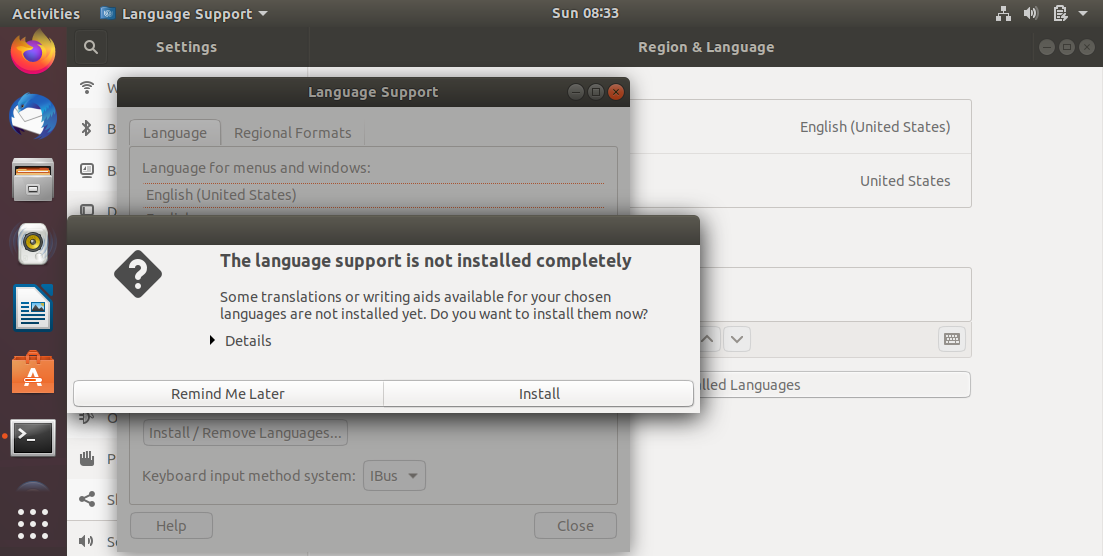Click the Settings search magnifier icon
1103x556 pixels.
(x=90, y=47)
